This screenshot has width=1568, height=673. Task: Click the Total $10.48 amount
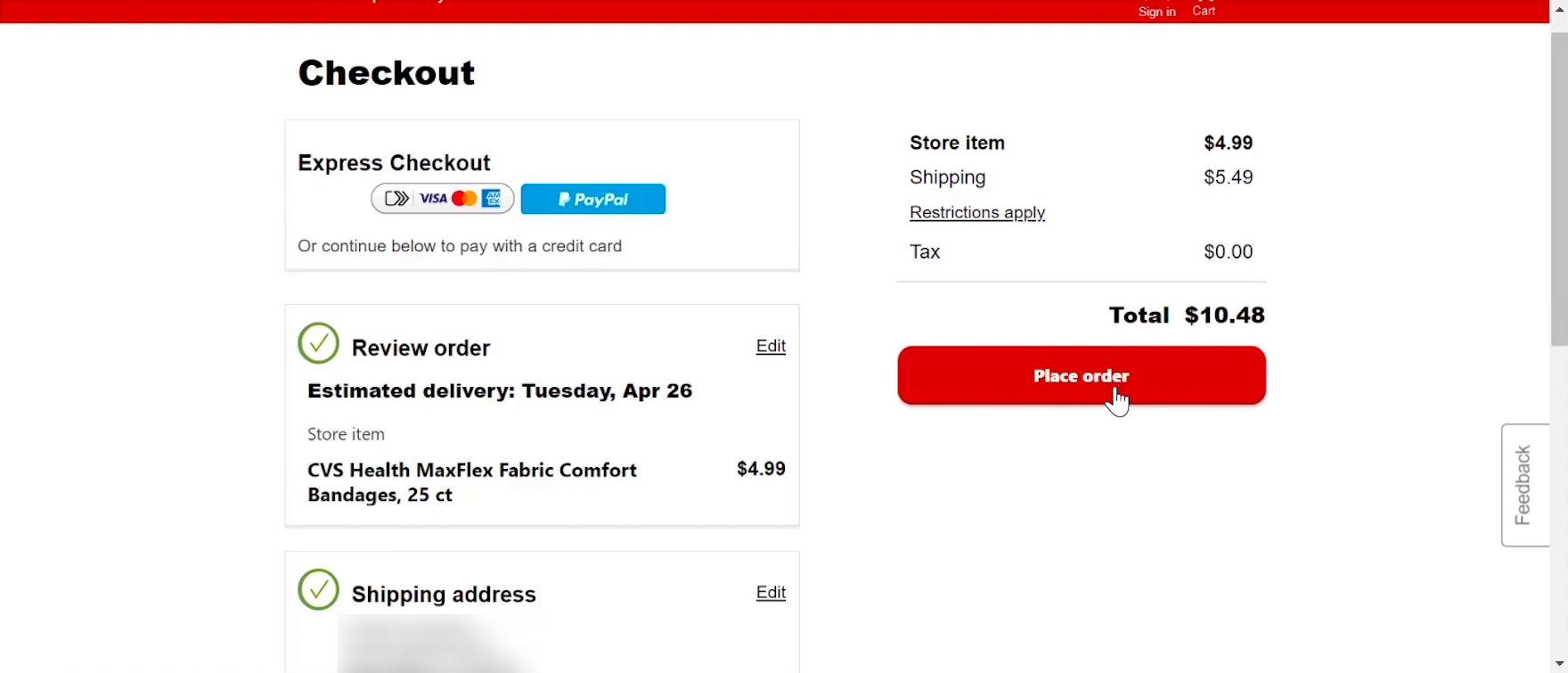1224,315
